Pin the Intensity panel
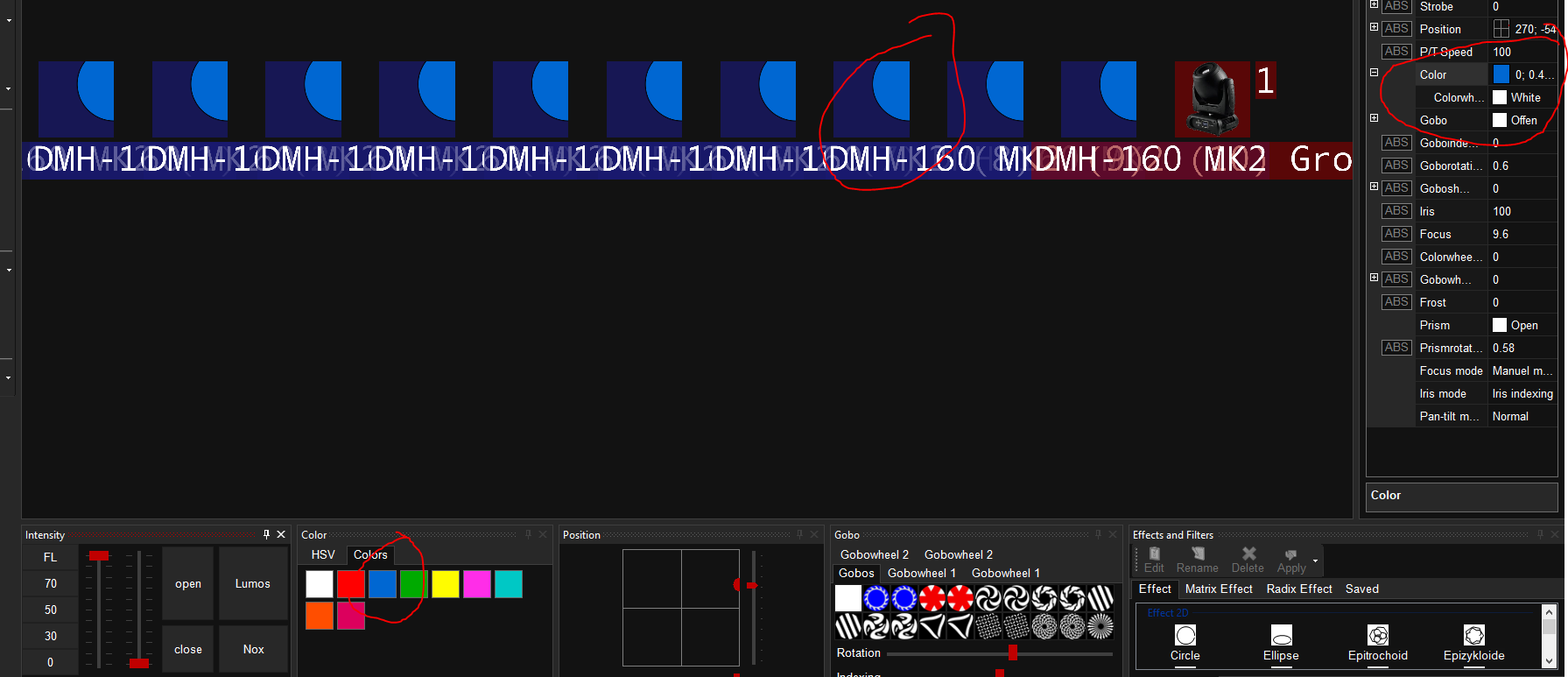1568x677 pixels. click(267, 534)
